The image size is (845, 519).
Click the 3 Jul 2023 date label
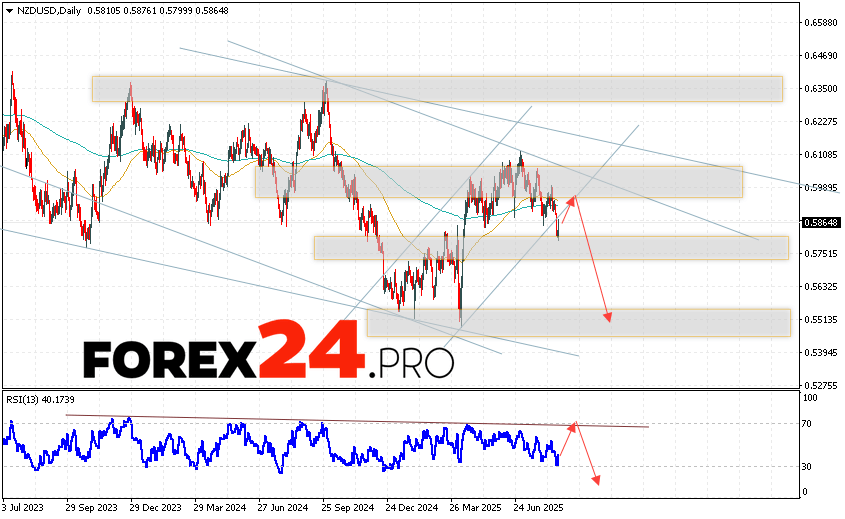26,507
